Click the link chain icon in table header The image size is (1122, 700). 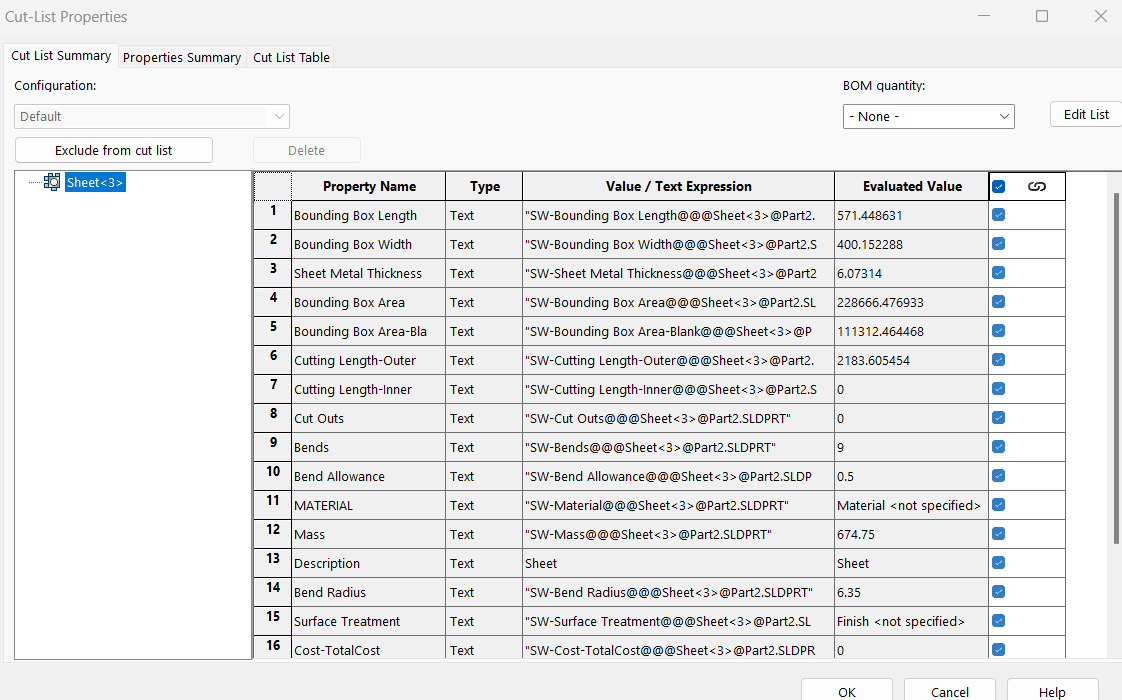(1036, 186)
